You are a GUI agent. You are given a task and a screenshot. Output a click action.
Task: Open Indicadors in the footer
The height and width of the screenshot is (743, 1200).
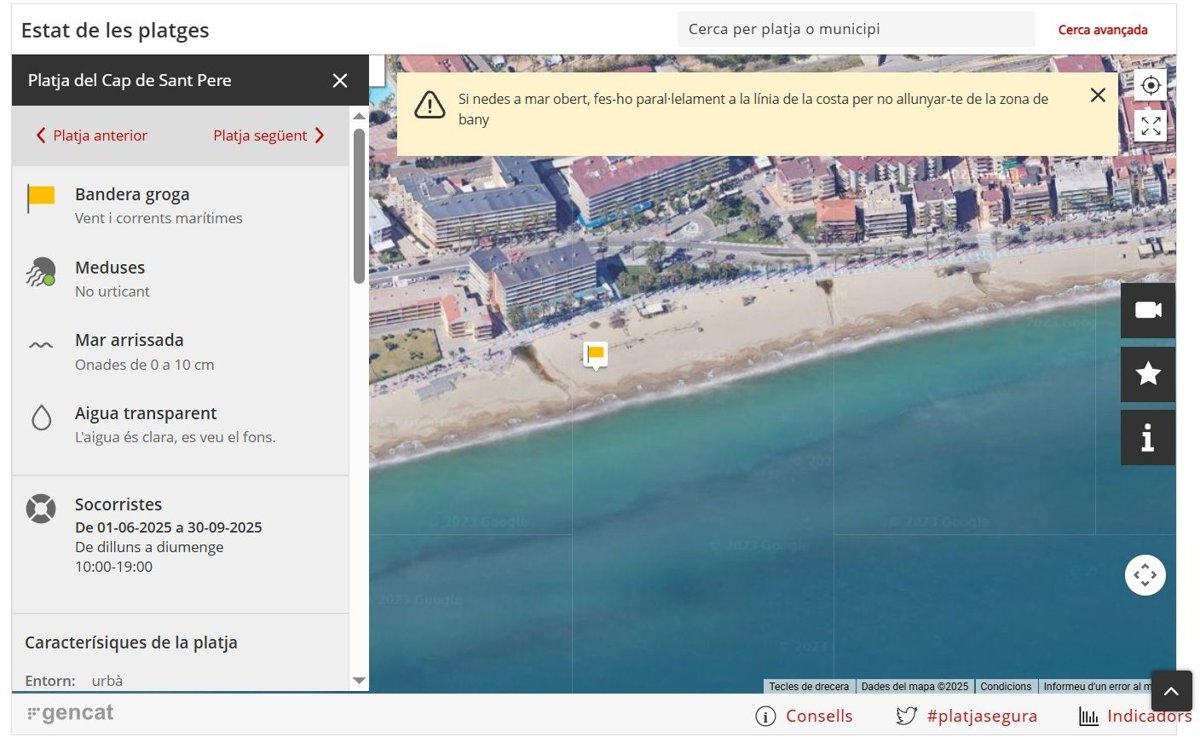click(x=1136, y=716)
